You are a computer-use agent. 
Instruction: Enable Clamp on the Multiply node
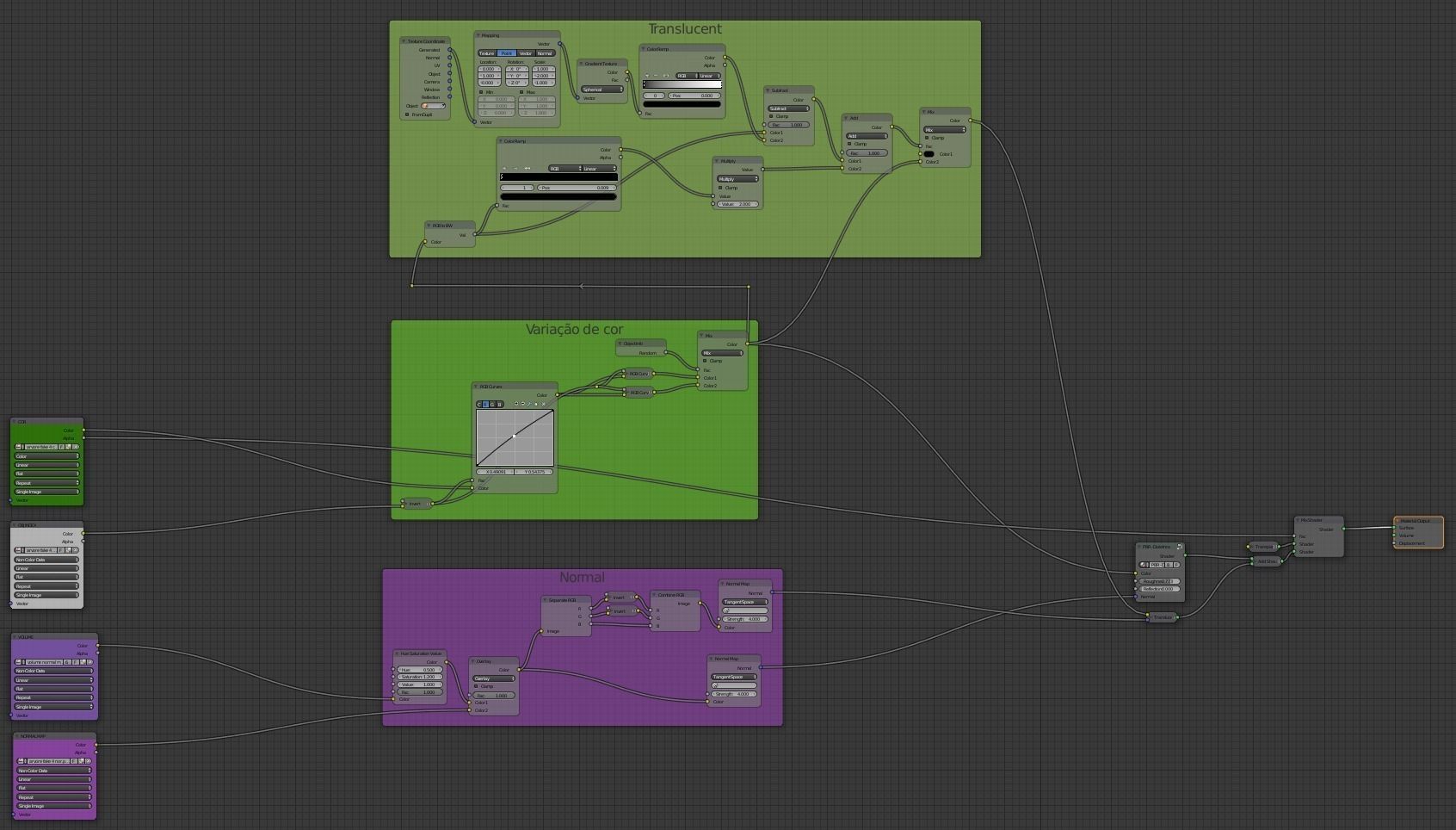click(x=720, y=188)
